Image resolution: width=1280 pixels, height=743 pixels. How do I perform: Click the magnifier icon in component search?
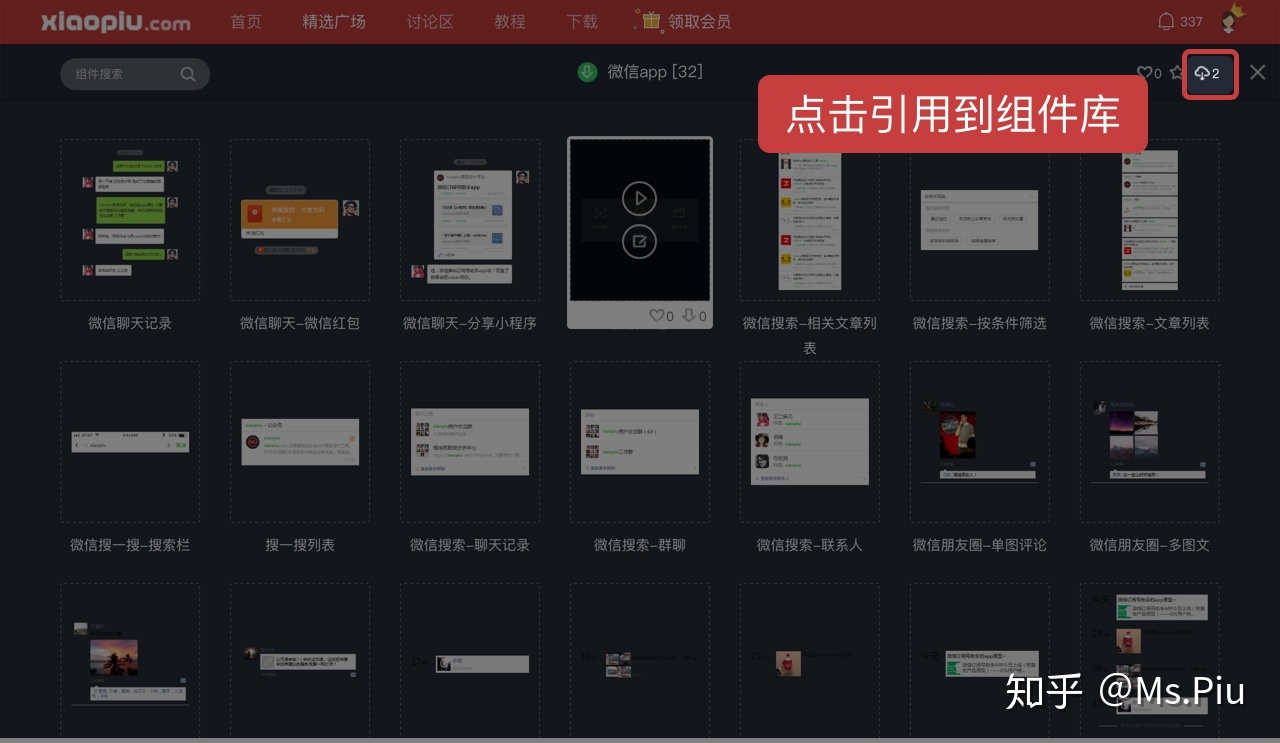[x=188, y=74]
